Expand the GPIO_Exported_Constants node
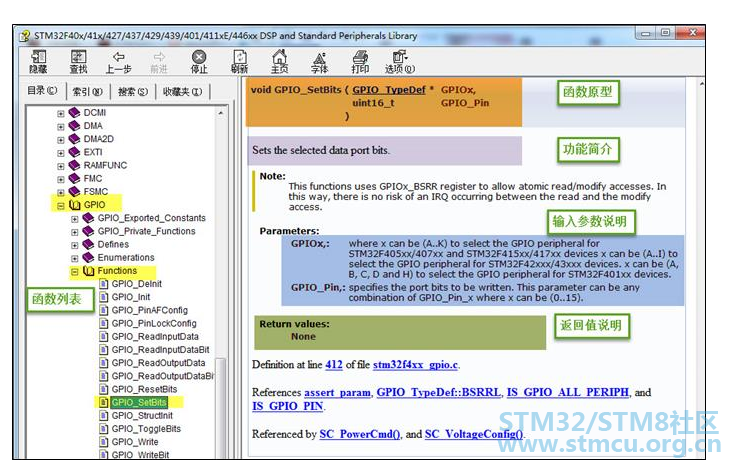The image size is (730, 467). [x=74, y=218]
